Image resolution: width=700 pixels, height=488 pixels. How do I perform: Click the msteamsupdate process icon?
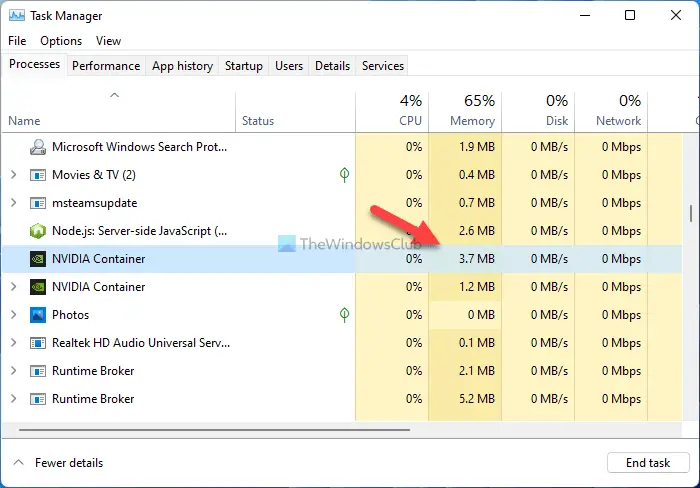pos(38,203)
